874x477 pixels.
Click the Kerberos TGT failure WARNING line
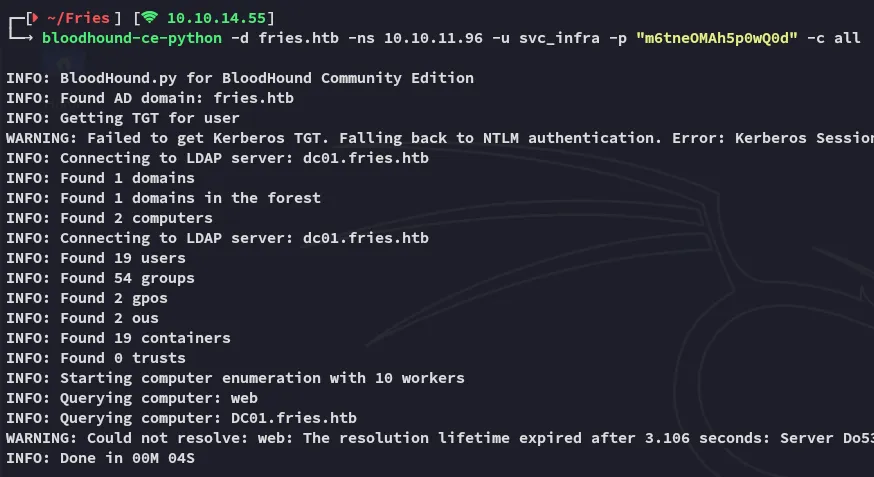(438, 138)
